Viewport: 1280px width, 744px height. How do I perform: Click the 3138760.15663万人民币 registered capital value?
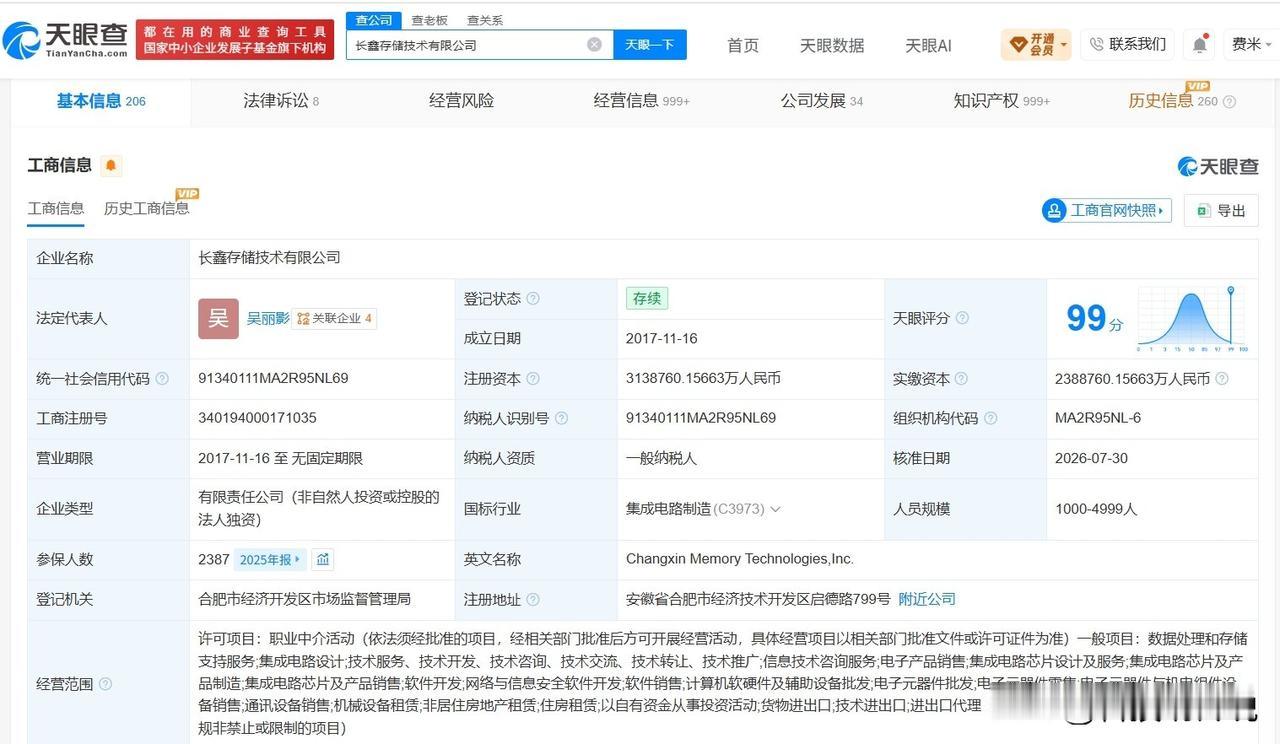(703, 378)
